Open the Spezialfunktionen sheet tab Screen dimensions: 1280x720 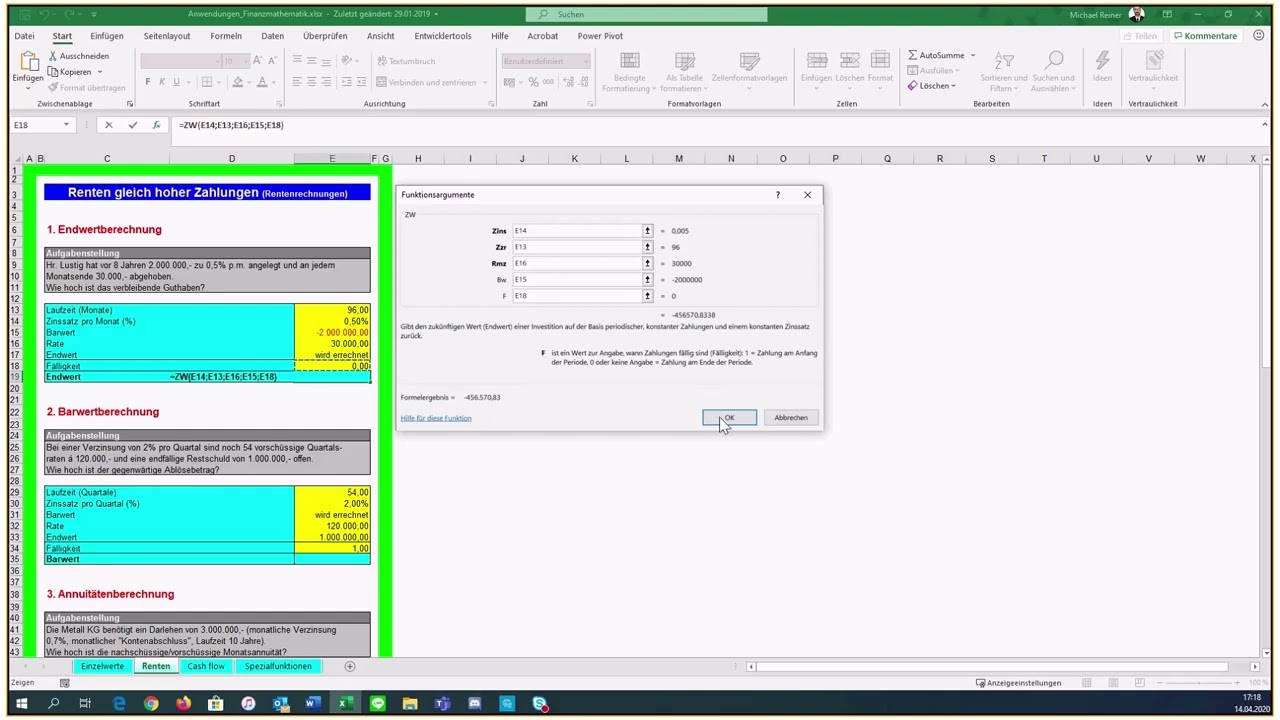click(278, 666)
